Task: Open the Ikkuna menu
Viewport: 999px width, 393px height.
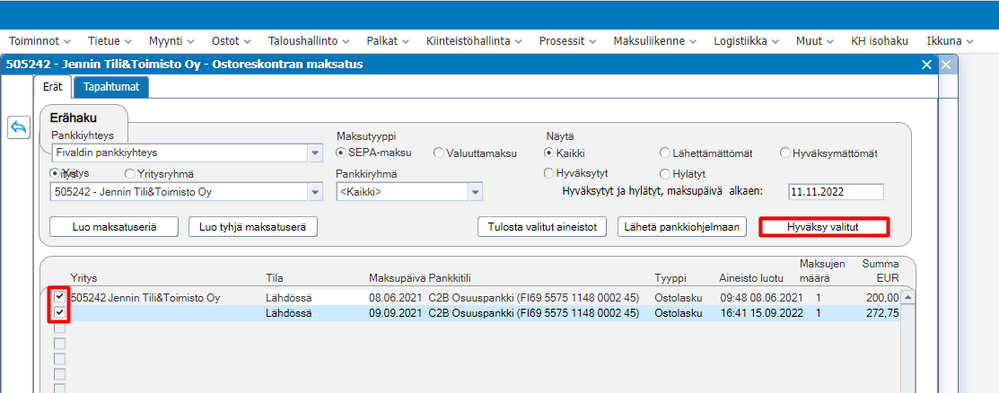Action: pyautogui.click(x=950, y=41)
